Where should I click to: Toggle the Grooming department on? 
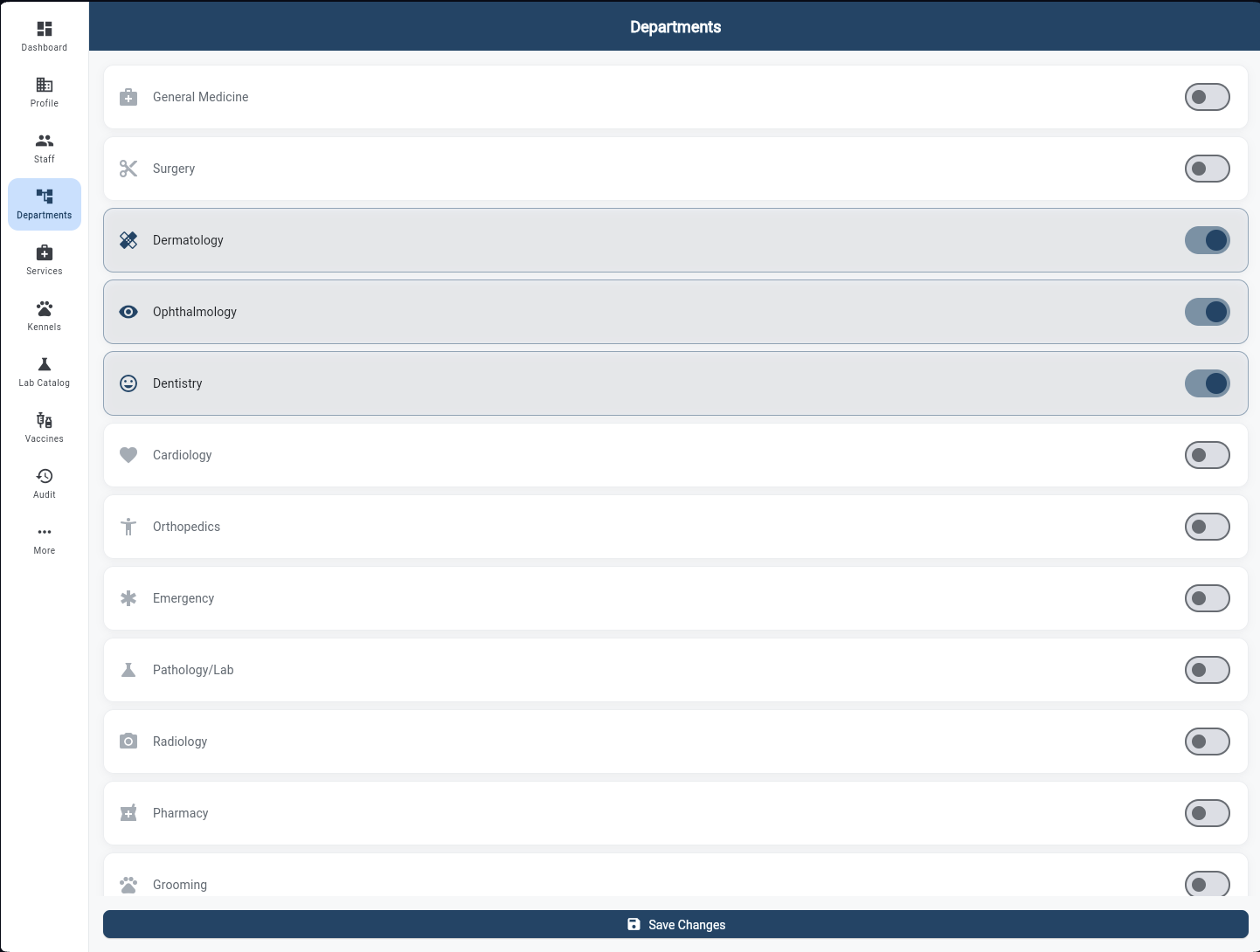tap(1208, 885)
